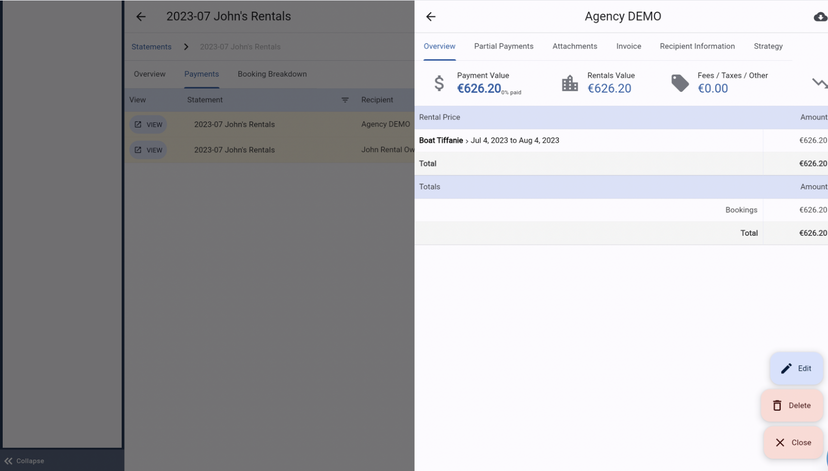
Task: Collapse the sidebar with double chevron
Action: (9, 461)
